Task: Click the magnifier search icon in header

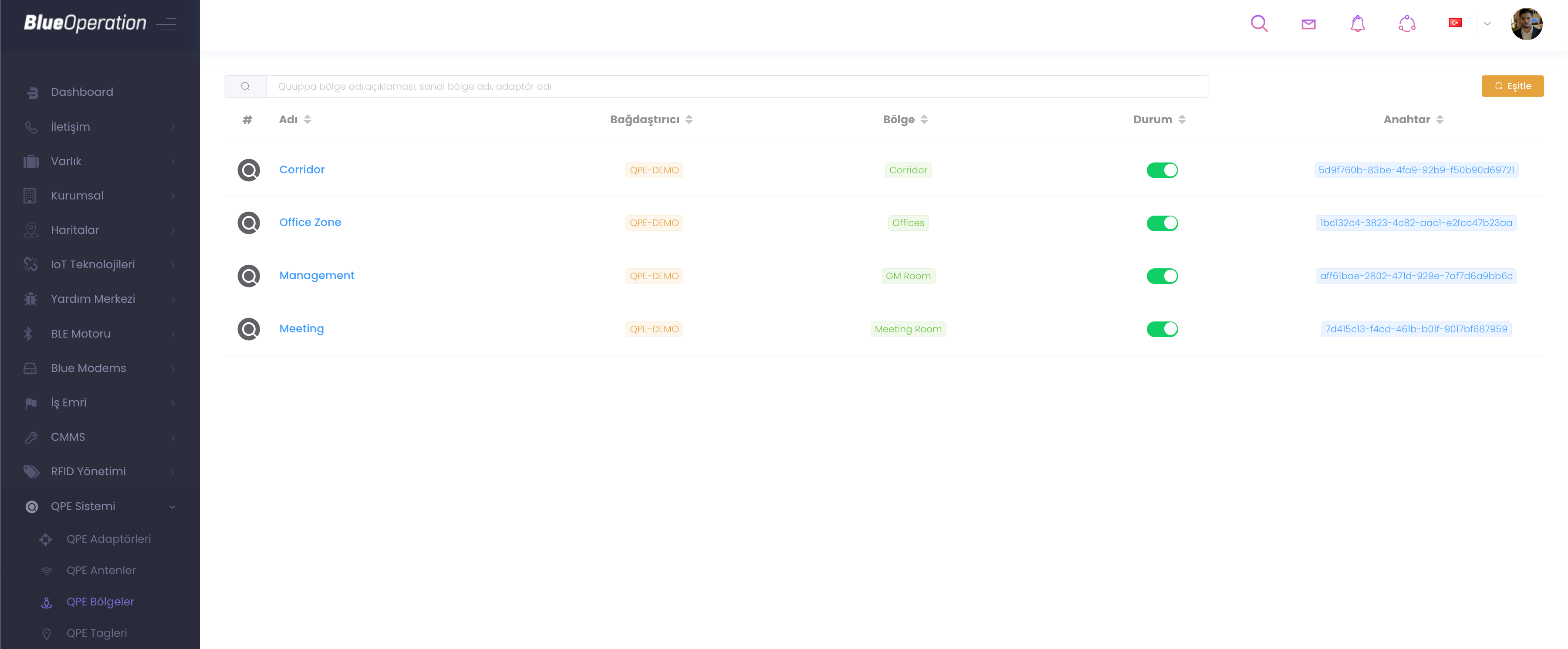Action: 1259,24
